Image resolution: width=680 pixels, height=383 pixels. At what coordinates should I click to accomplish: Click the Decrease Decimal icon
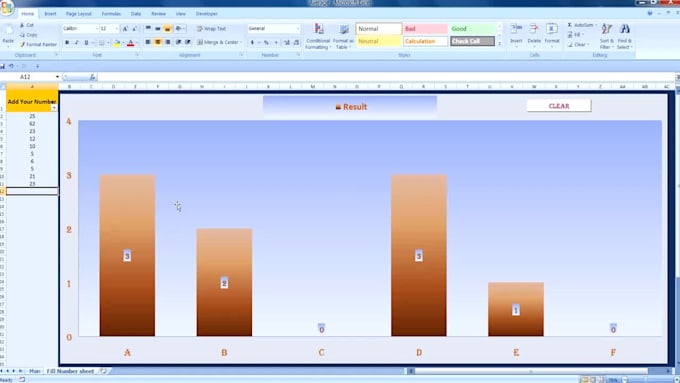tap(296, 43)
